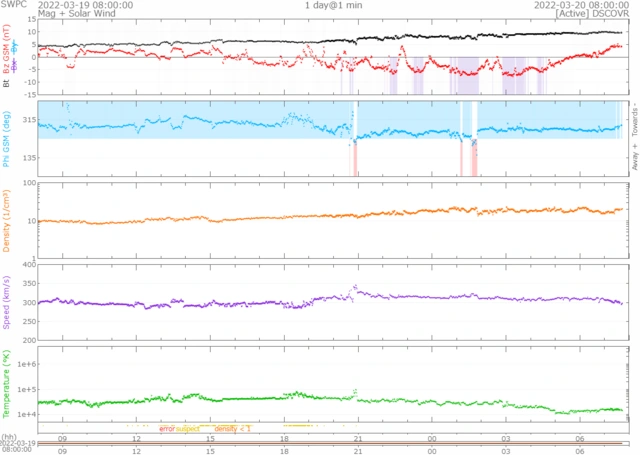Screen dimensions: 640x455
Task: Toggle the Bt series label
Action: click(6, 84)
